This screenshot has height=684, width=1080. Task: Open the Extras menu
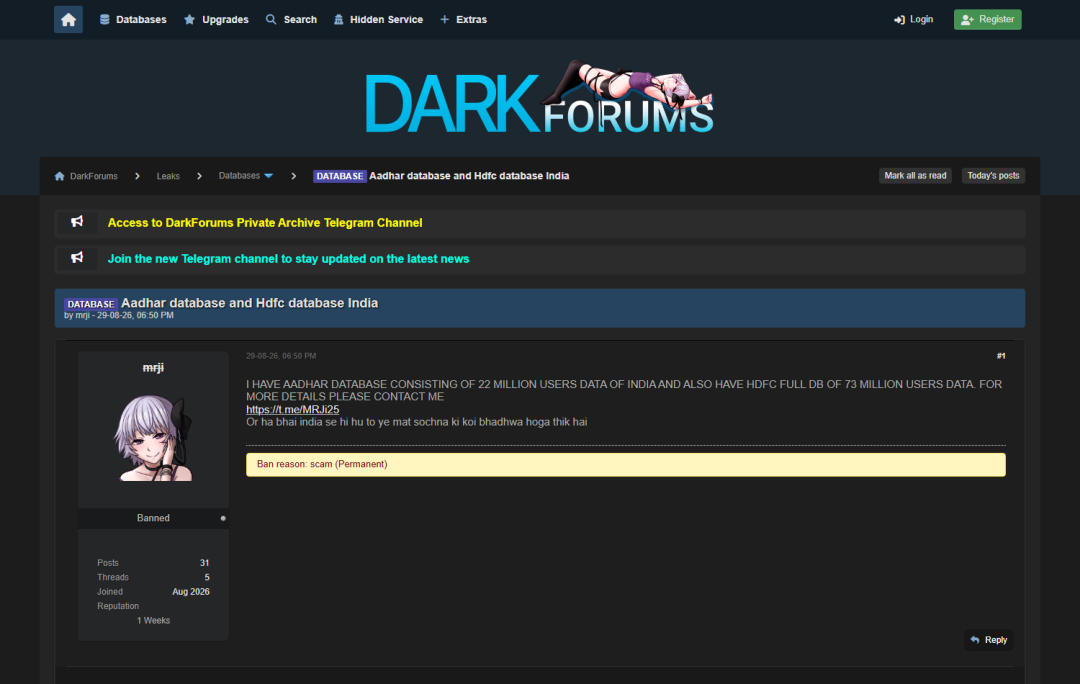[464, 19]
